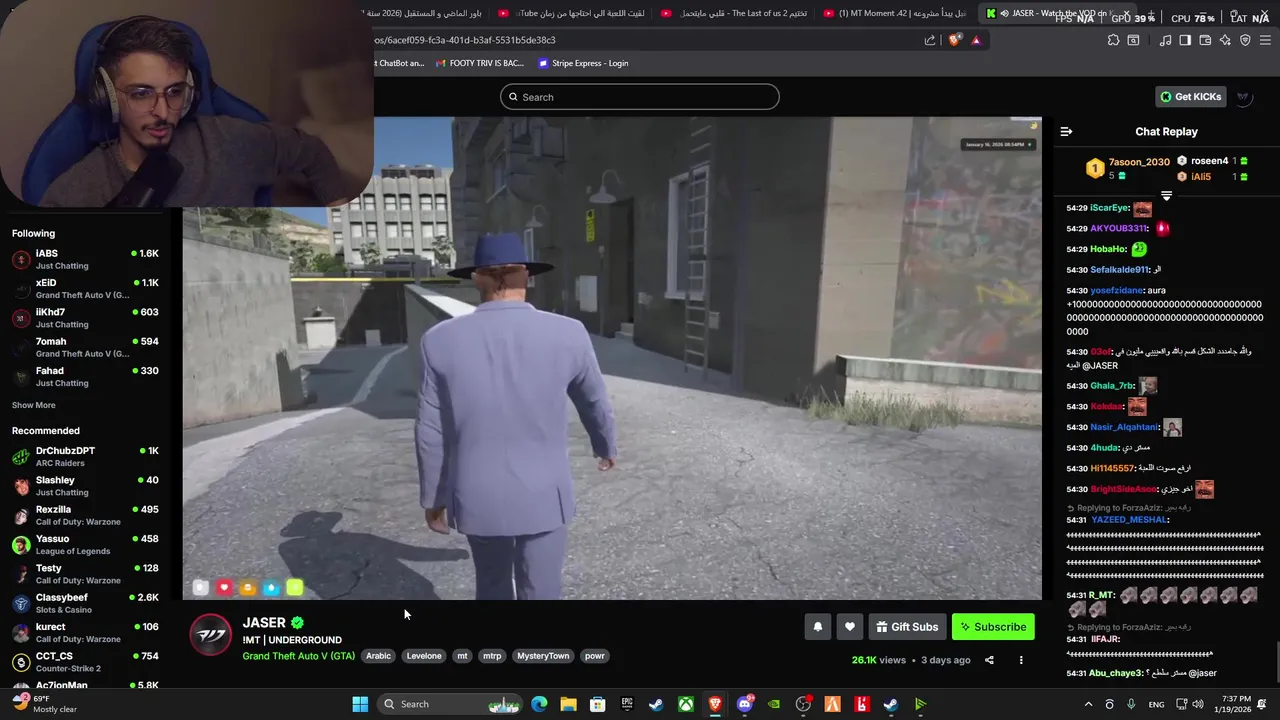Open the three-dot more options menu
Screen dimensions: 1280x720
1021,660
